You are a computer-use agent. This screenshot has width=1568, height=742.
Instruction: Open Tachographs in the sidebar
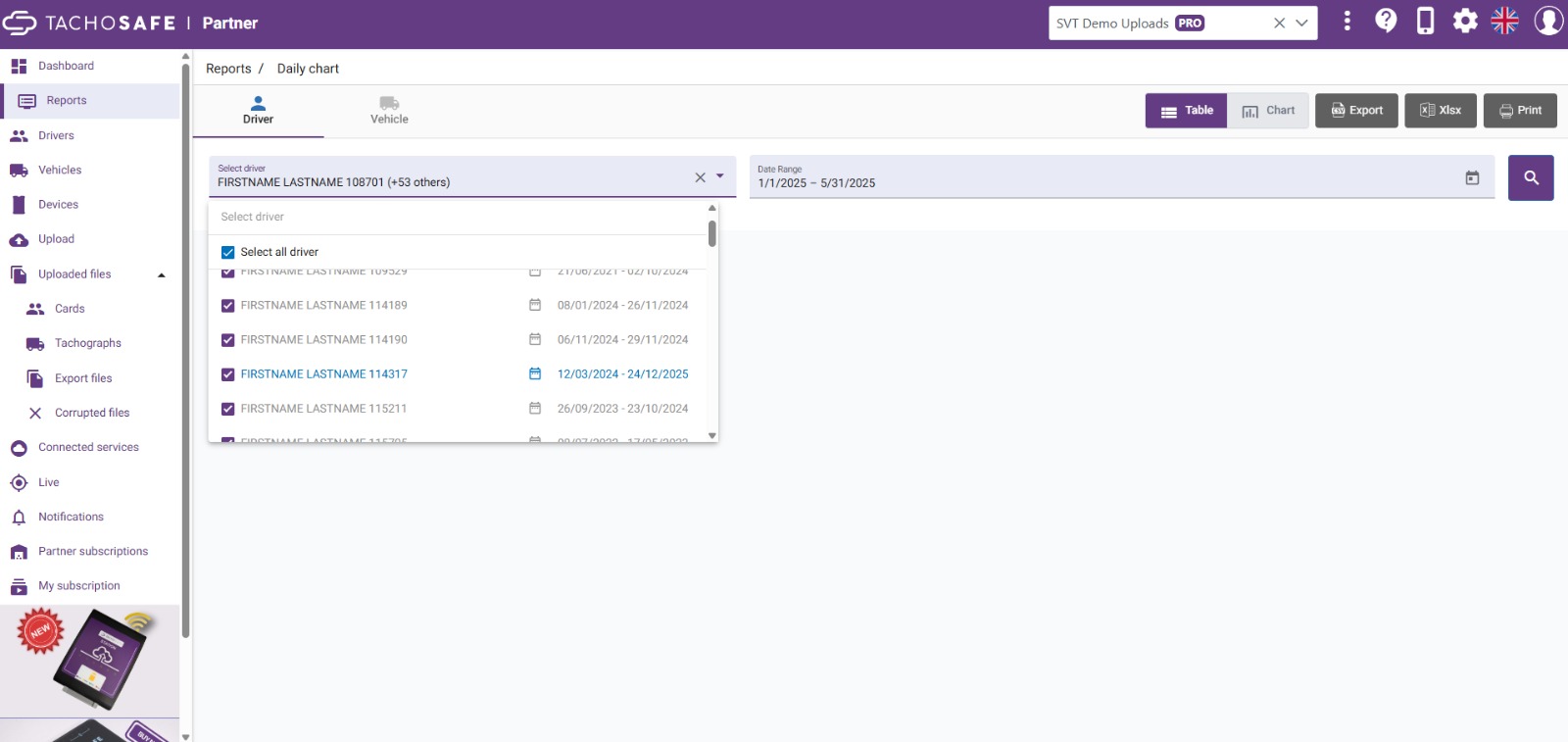(x=88, y=343)
